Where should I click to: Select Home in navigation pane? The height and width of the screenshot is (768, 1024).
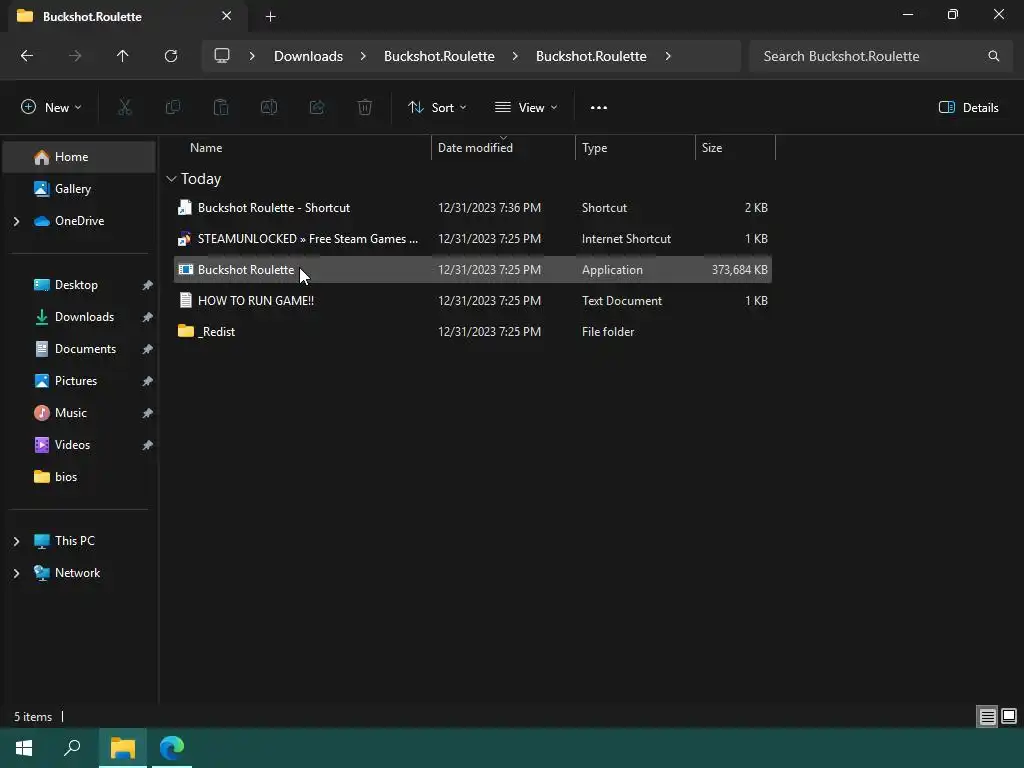(x=79, y=157)
